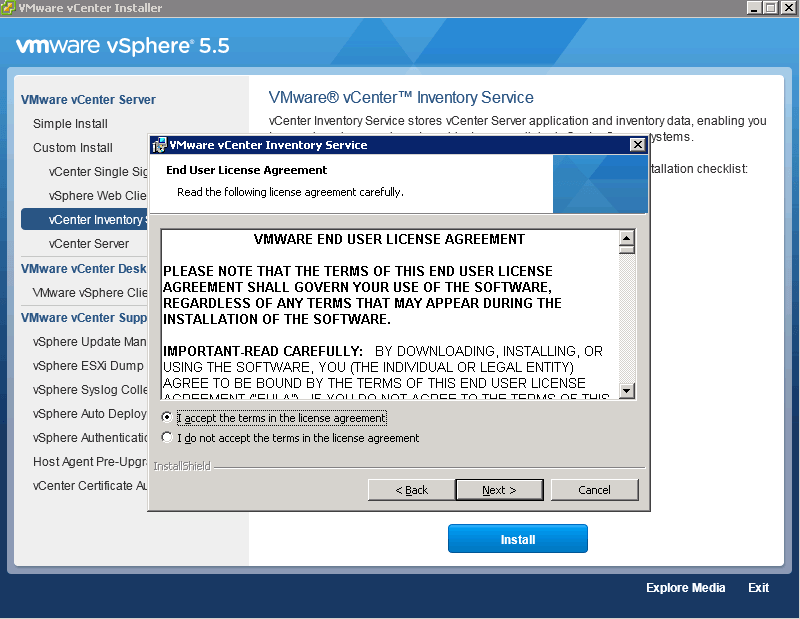
Task: Select vSphere Syslog Collector entry
Action: tap(90, 390)
